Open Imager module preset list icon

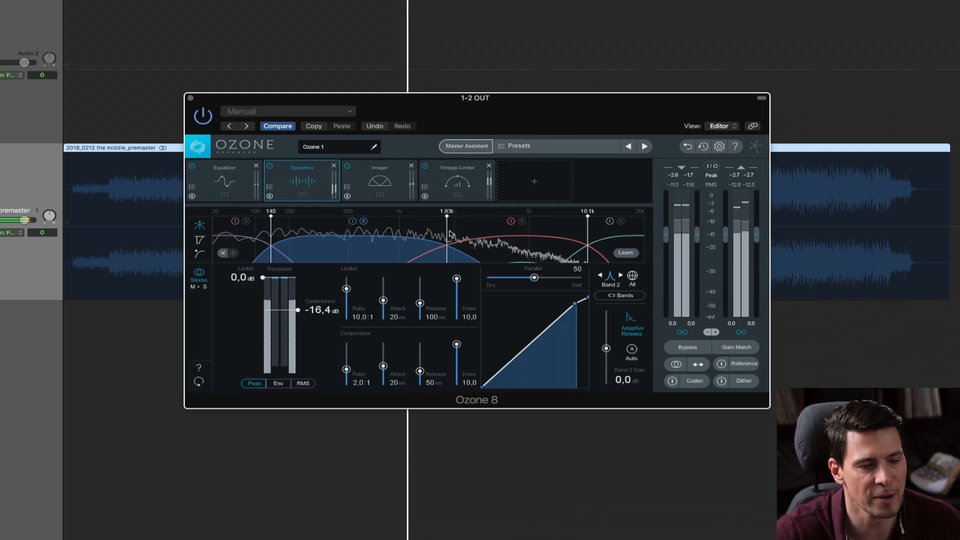[x=347, y=187]
